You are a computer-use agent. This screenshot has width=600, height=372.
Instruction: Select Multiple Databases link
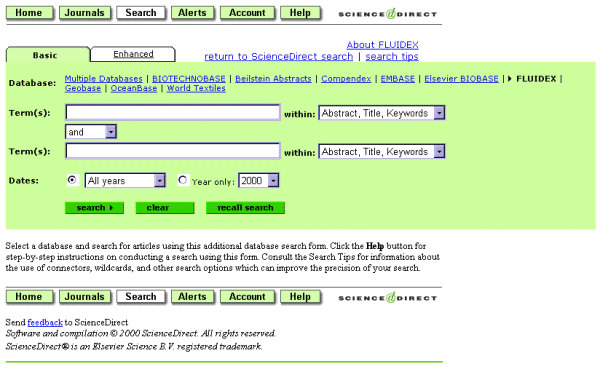coord(104,79)
